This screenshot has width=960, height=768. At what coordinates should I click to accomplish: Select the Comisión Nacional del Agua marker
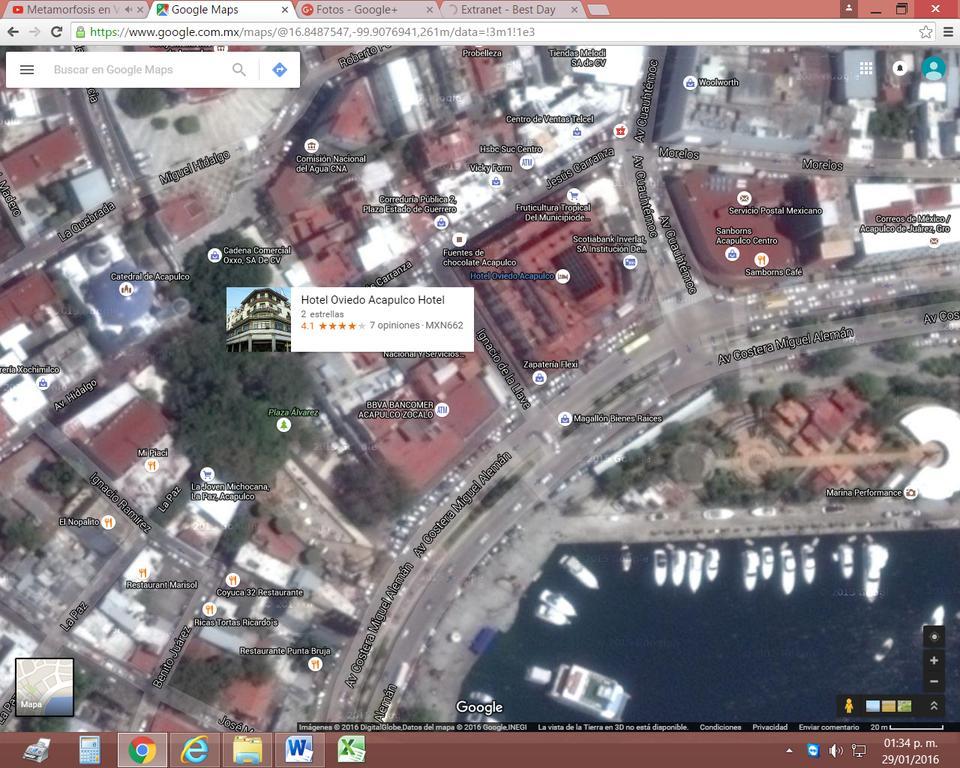[x=312, y=146]
